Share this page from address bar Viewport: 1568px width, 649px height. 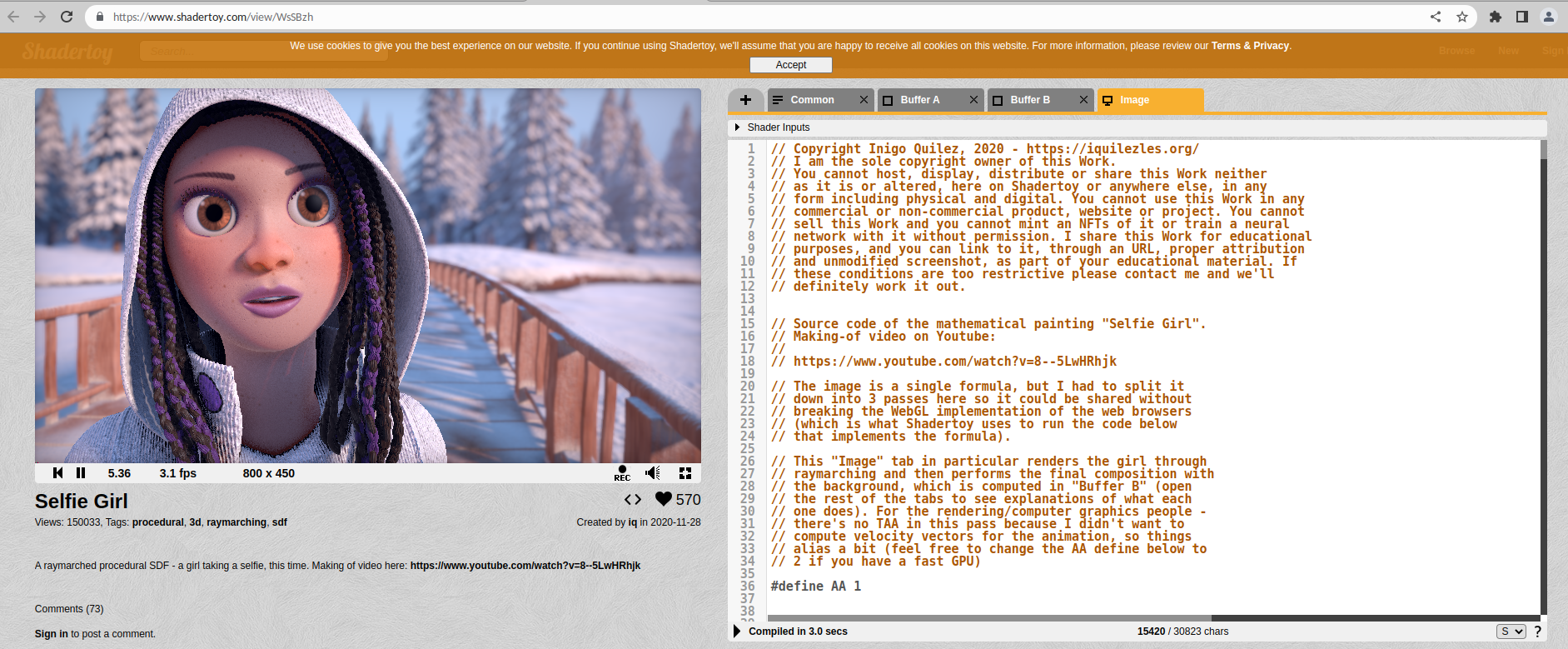[1436, 17]
